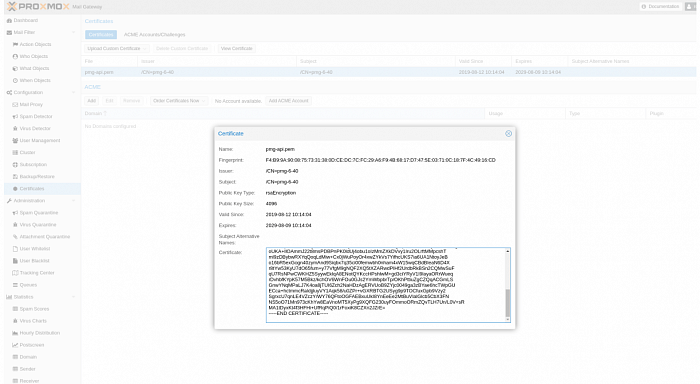Image resolution: width=700 pixels, height=384 pixels.
Task: Click the Spam Quarantine bullhorn icon
Action: [x=15, y=213]
